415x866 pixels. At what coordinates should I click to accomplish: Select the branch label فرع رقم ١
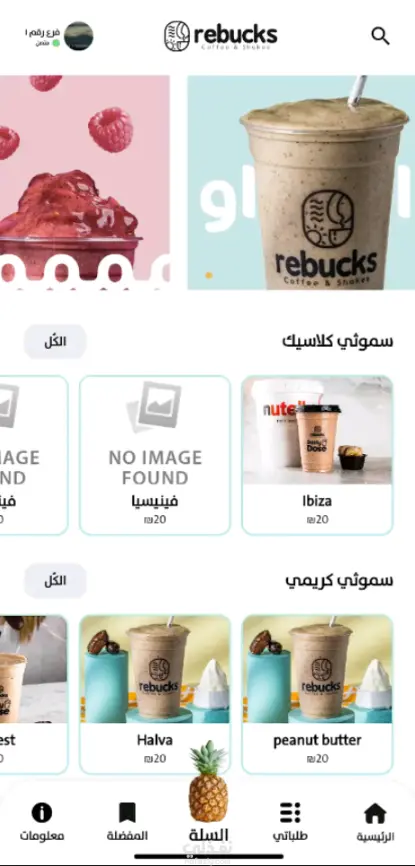[42, 33]
